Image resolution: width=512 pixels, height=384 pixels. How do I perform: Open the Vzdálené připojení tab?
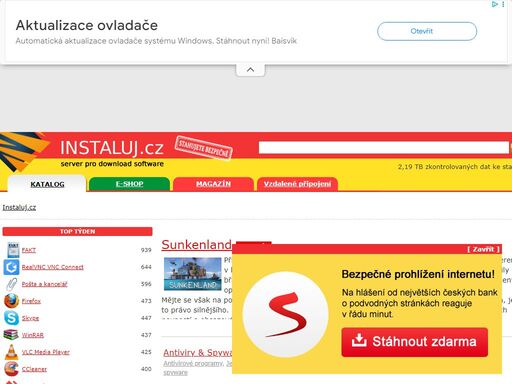(297, 184)
